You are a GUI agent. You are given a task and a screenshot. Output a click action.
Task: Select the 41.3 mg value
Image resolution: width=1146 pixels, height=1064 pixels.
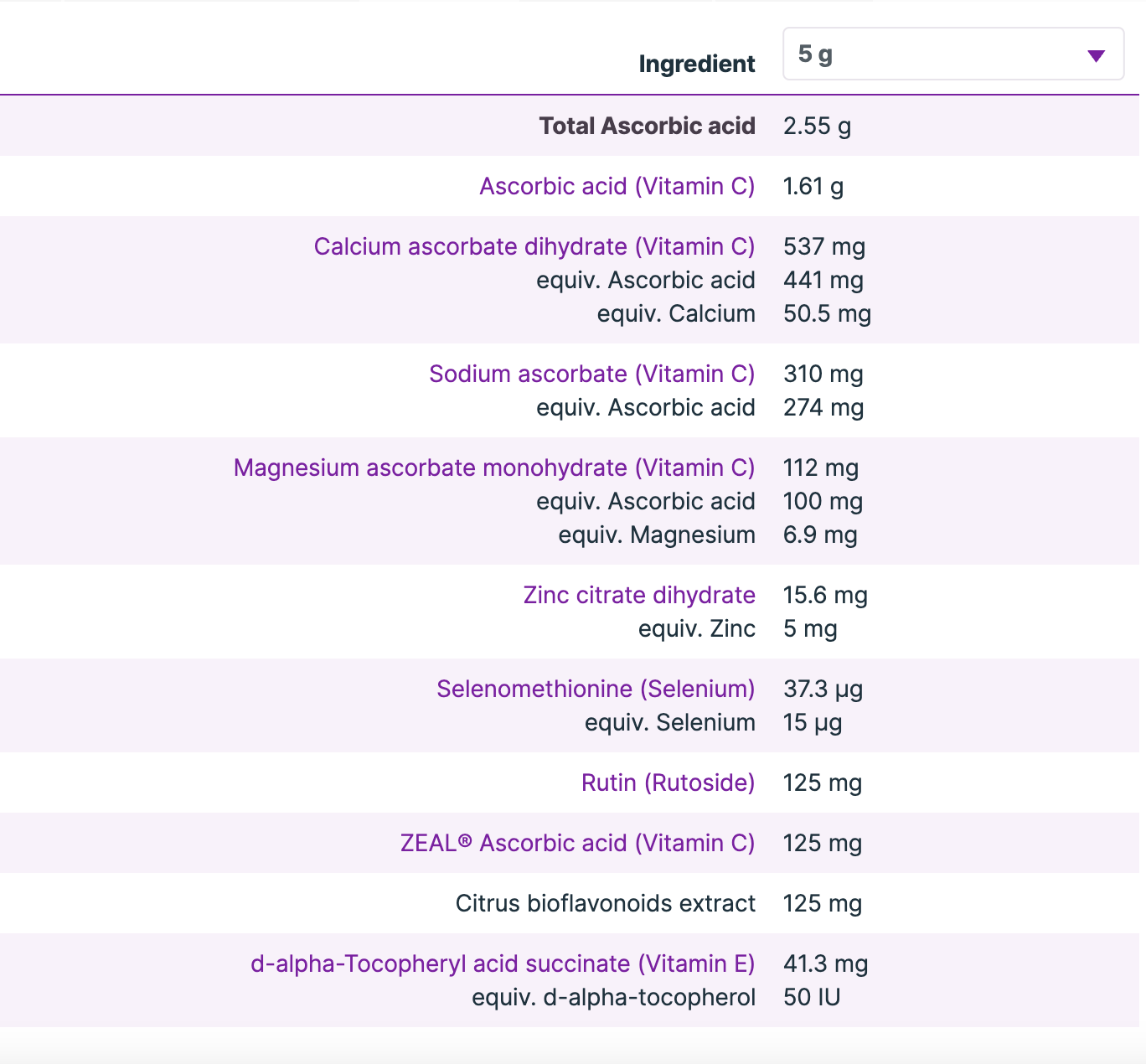coord(826,963)
